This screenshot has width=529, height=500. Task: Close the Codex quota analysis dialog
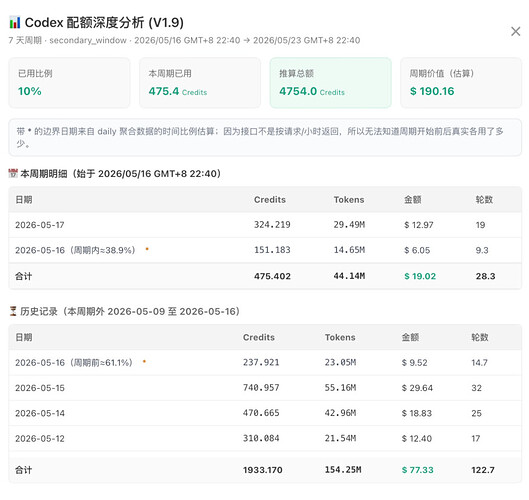coord(516,31)
